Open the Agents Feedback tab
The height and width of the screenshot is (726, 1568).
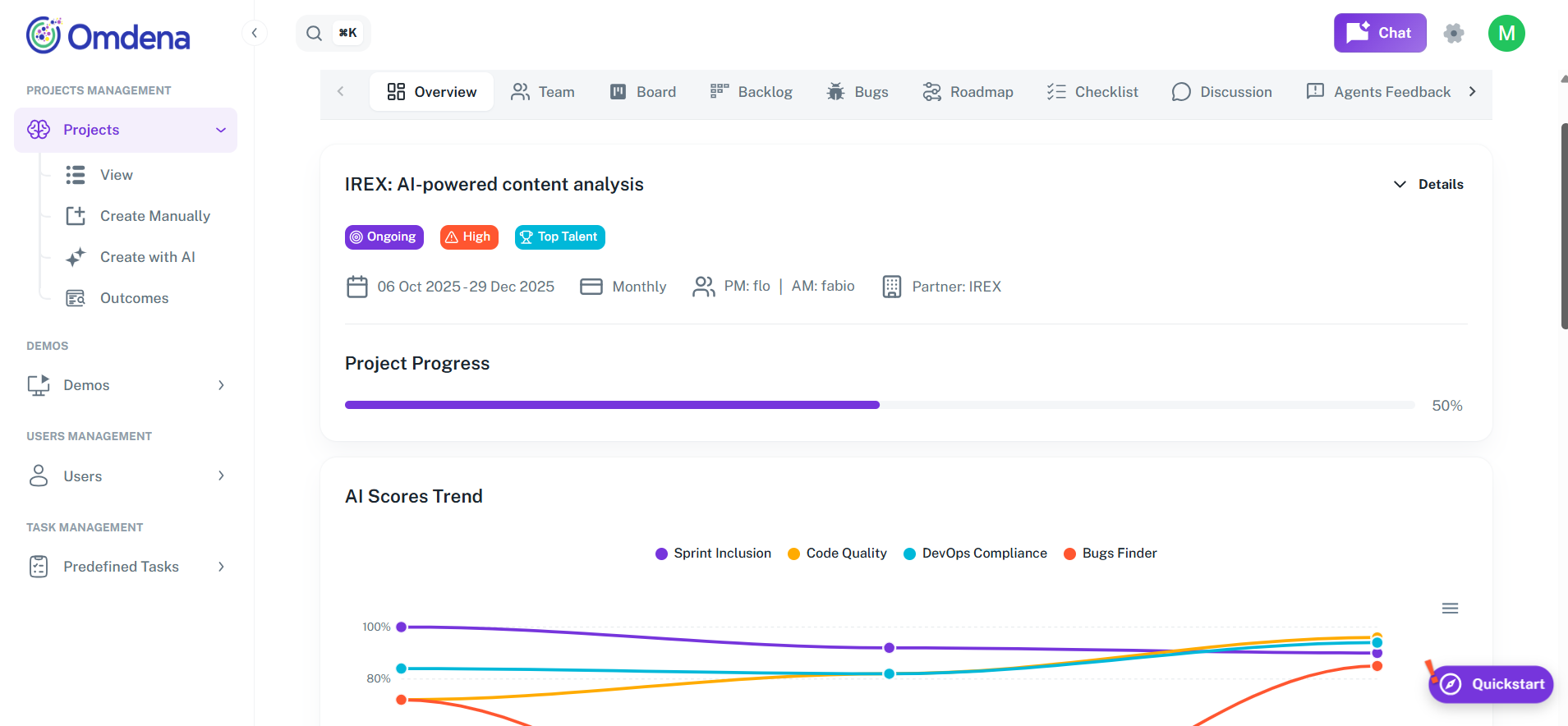pos(1379,92)
